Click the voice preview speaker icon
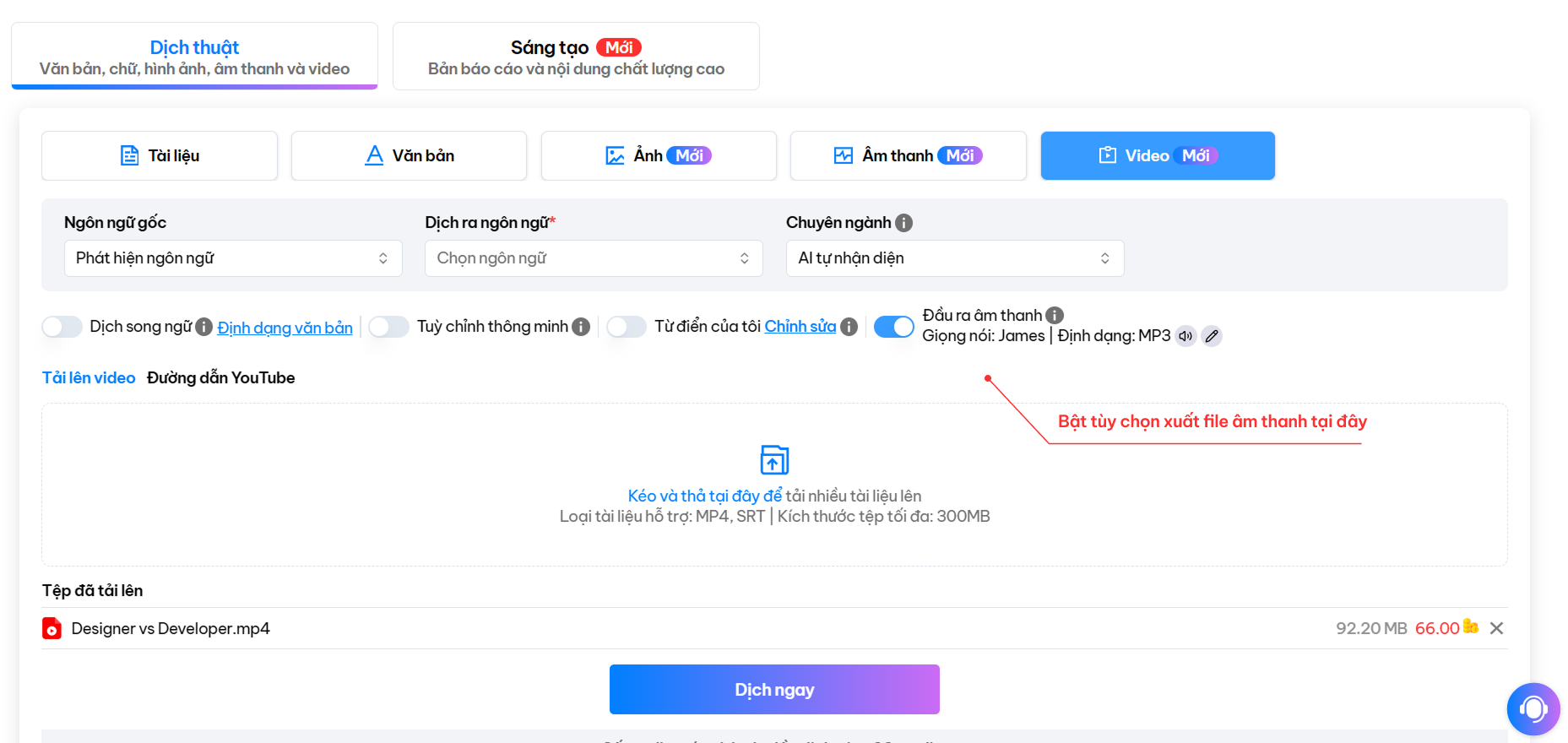 1185,336
